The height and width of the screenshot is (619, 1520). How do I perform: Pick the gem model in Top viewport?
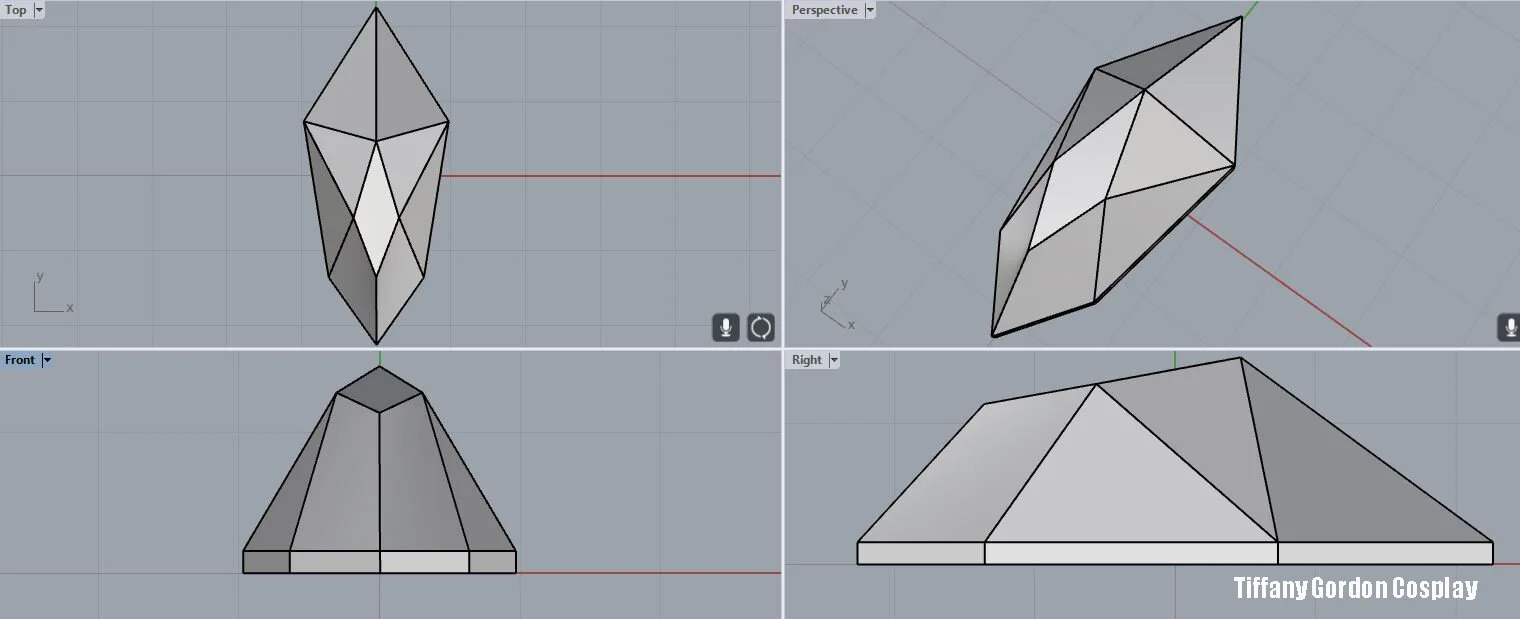coord(376,176)
